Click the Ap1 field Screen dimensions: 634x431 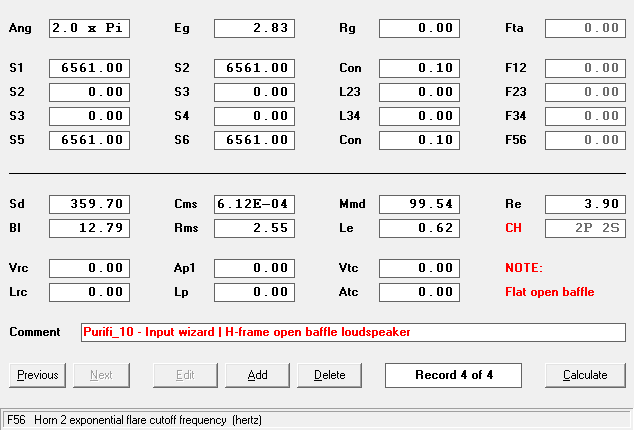(254, 268)
